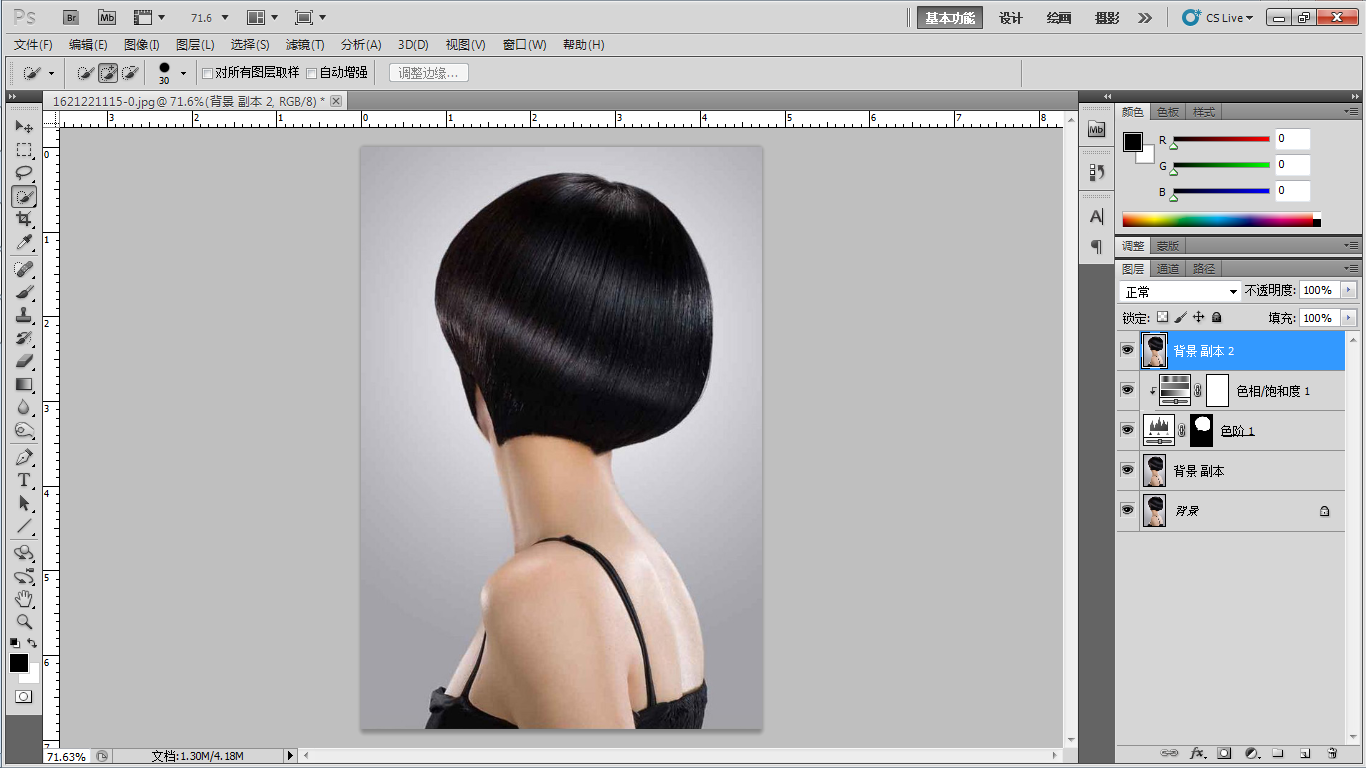Switch to the 设计 workspace
Screen dimensions: 1366x768
click(1011, 18)
